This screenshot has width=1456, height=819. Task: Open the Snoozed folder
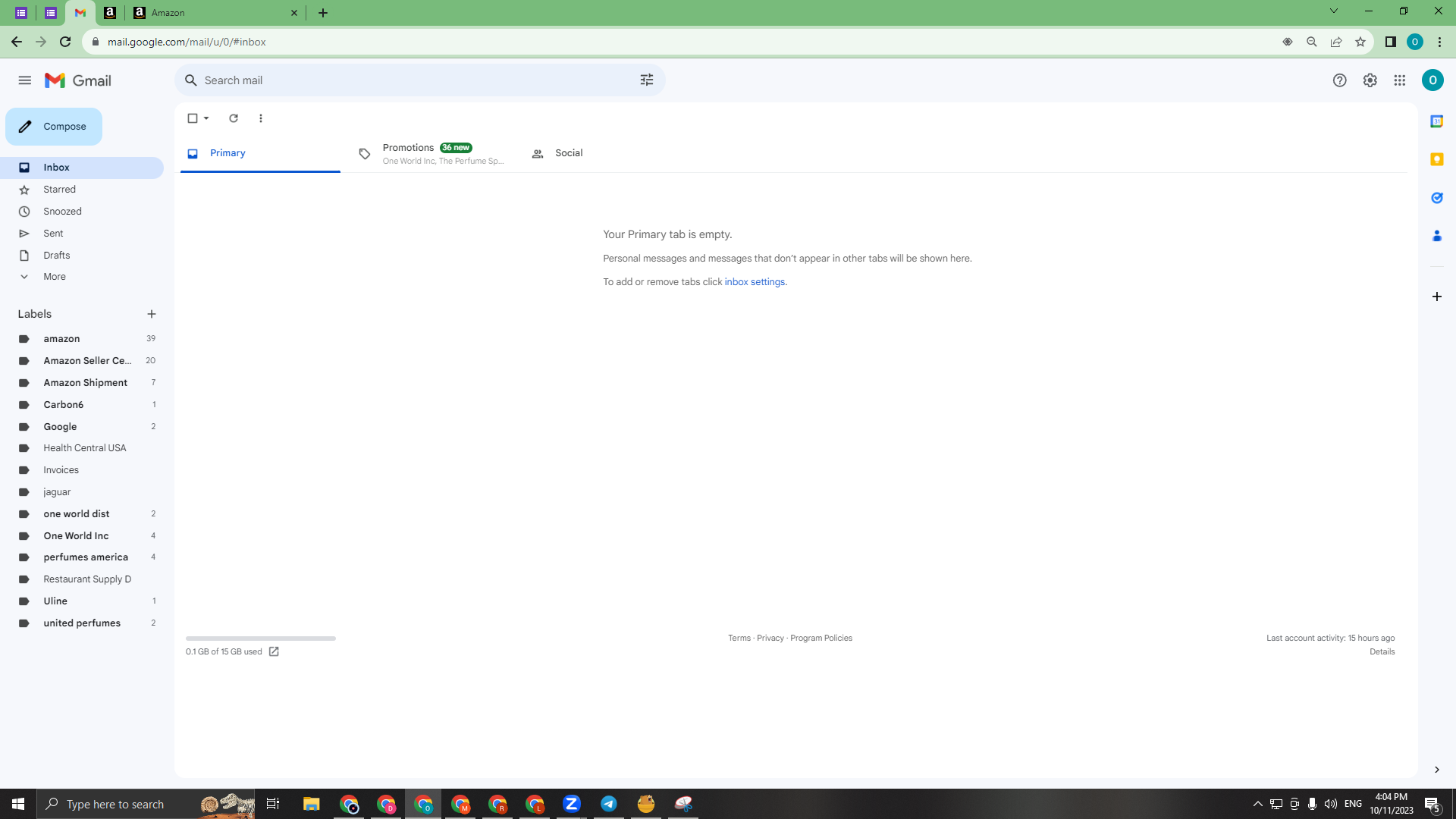click(62, 212)
